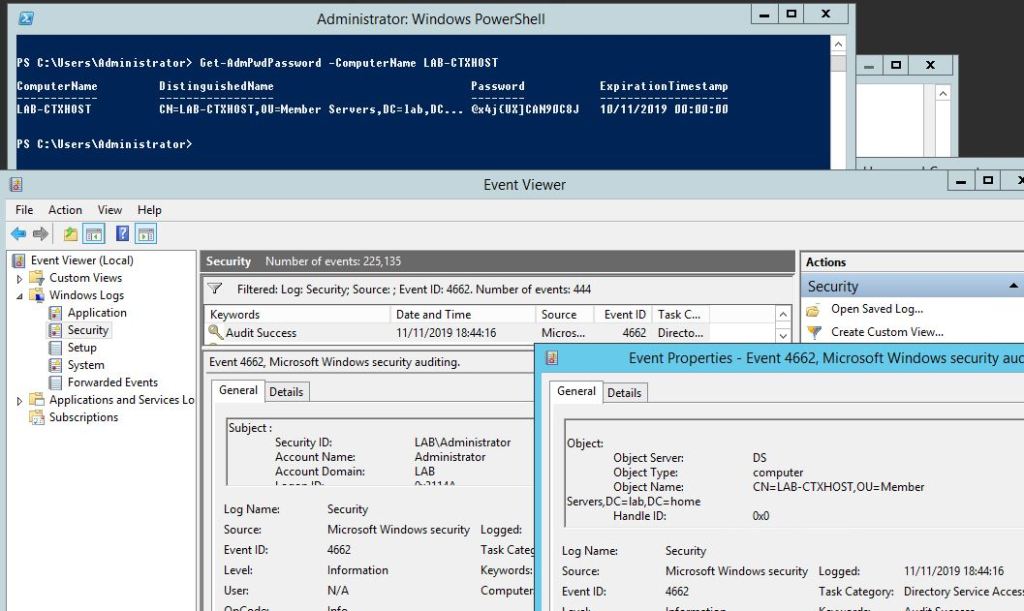Toggle the Show/Hide Action Pane toolbar icon
This screenshot has height=611, width=1024.
[x=146, y=234]
